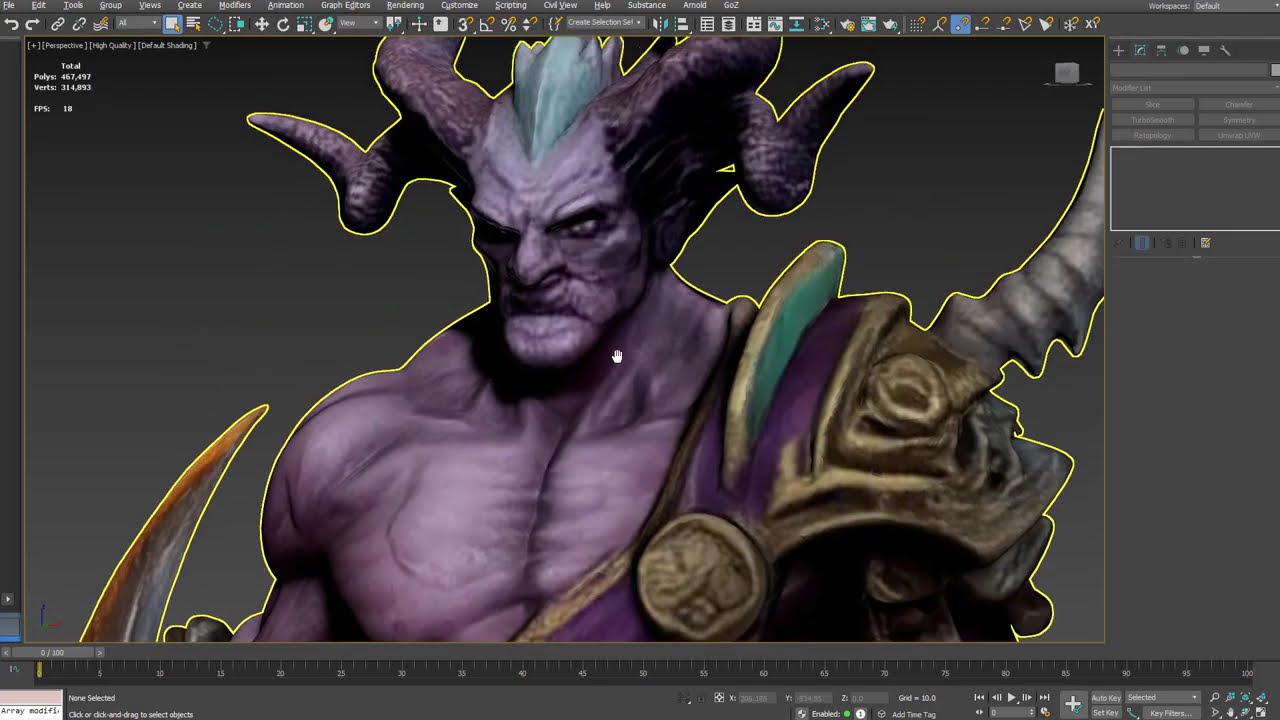Open the reference coordinate 'View' dropdown
Viewport: 1280px width, 720px height.
(x=359, y=23)
